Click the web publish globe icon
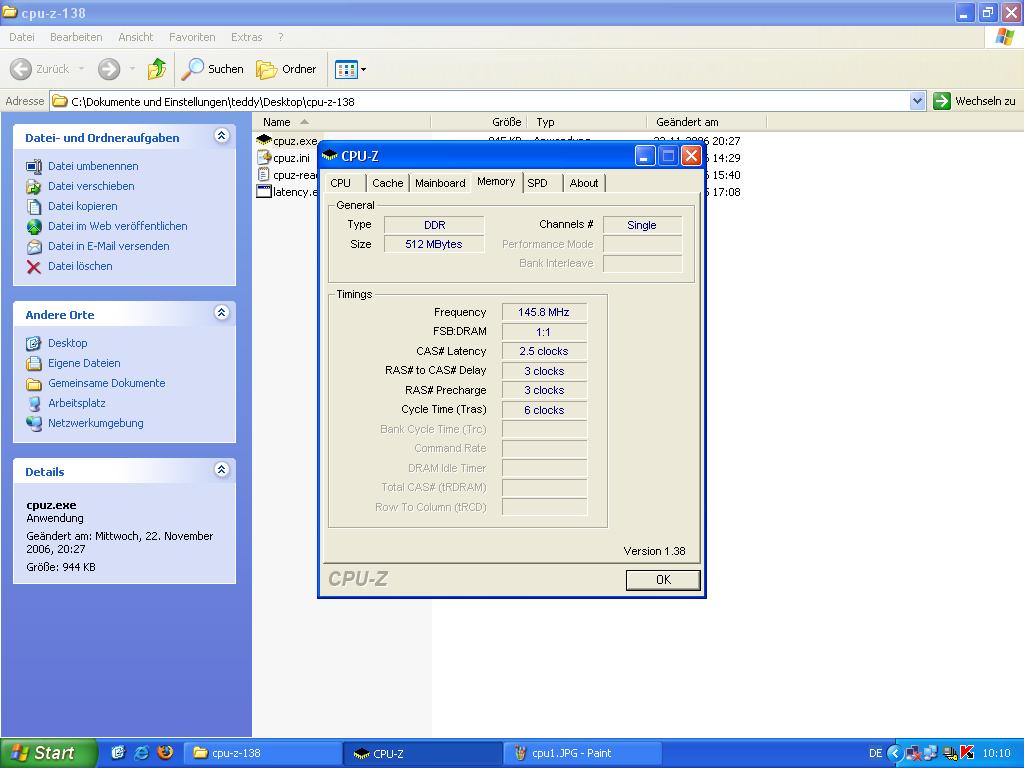The height and width of the screenshot is (768, 1024). click(x=33, y=227)
